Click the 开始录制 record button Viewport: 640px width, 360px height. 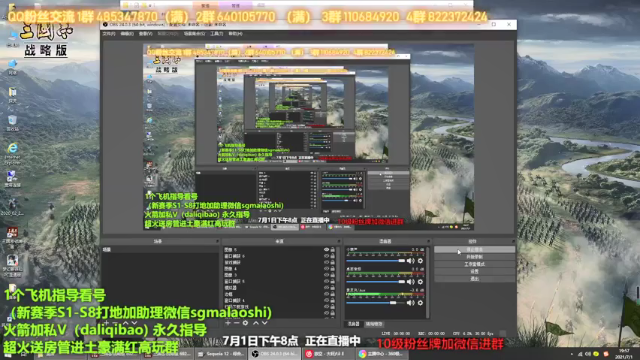pyautogui.click(x=474, y=257)
